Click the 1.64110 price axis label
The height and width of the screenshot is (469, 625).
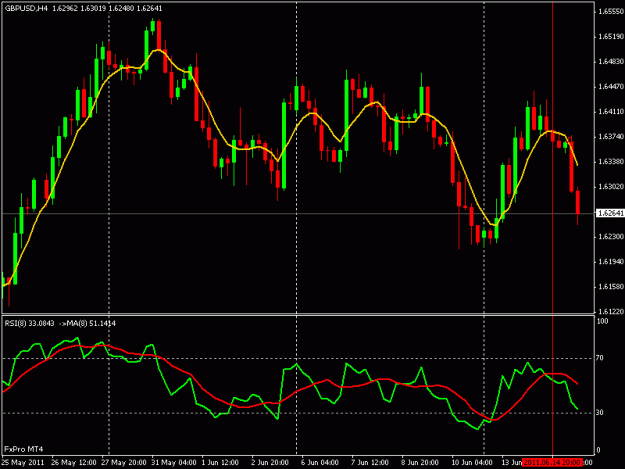pyautogui.click(x=611, y=112)
